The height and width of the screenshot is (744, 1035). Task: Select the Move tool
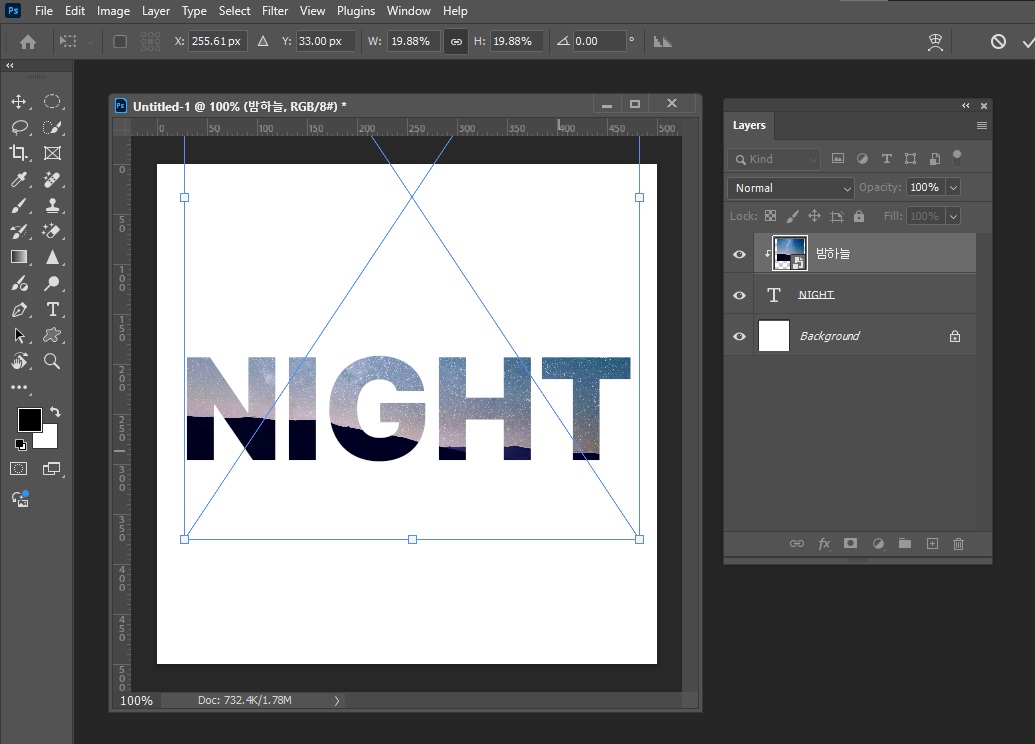click(x=18, y=101)
